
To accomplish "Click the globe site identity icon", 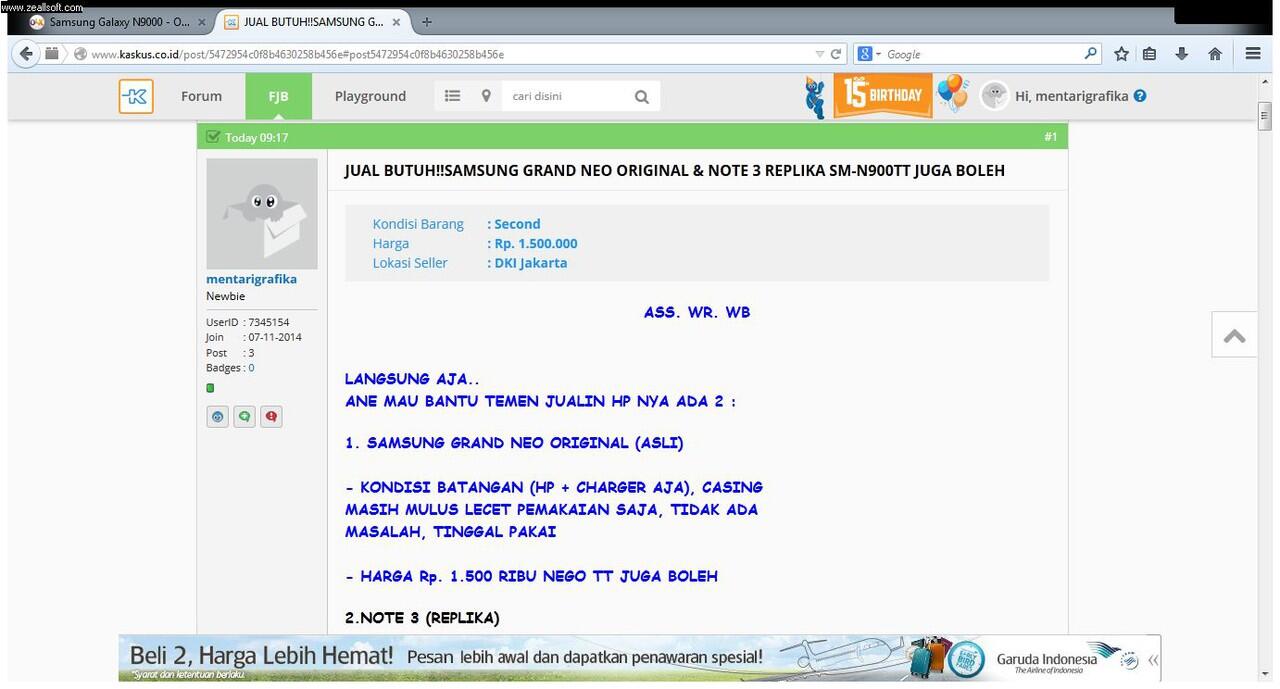I will click(x=80, y=54).
